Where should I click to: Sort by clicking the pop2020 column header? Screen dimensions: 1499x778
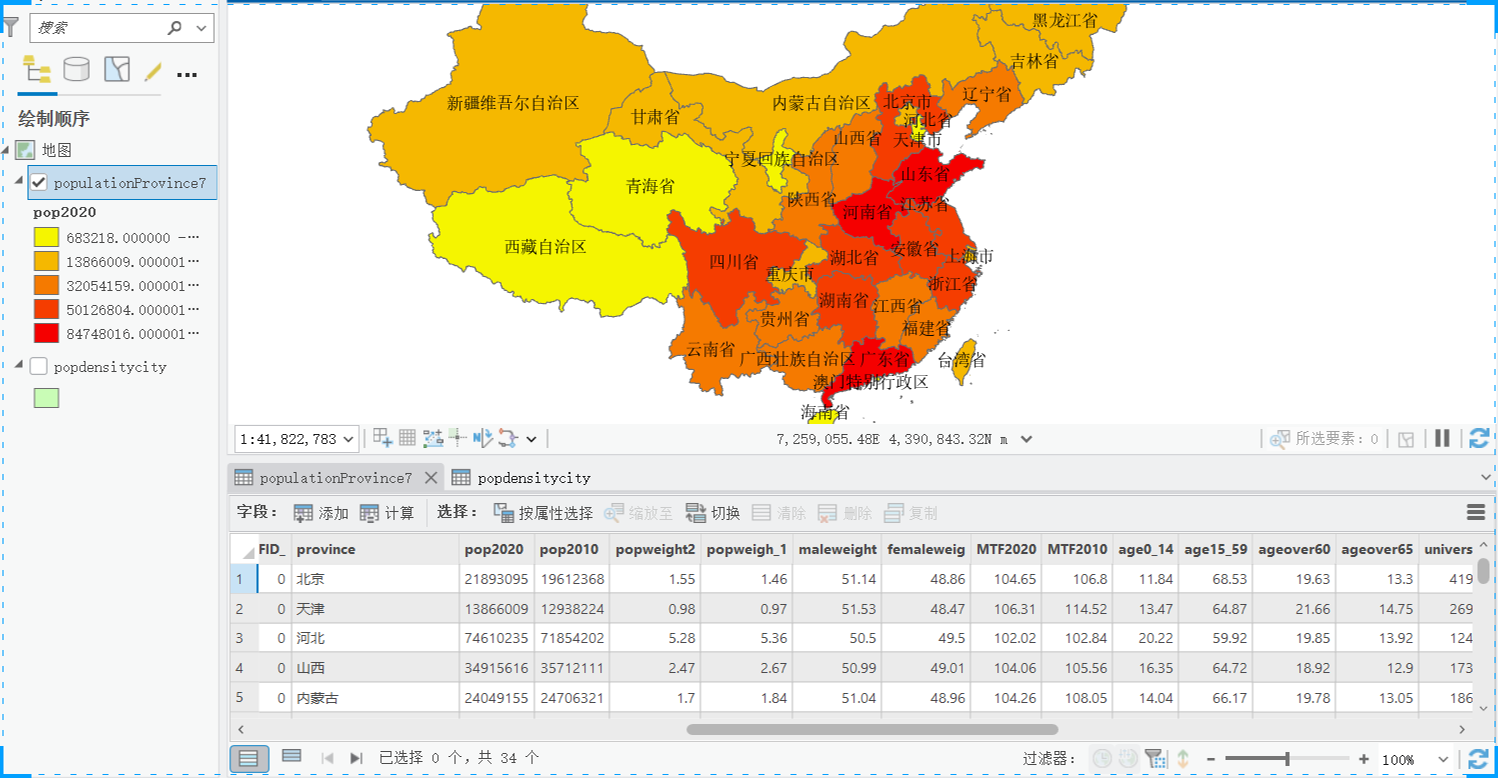point(496,549)
